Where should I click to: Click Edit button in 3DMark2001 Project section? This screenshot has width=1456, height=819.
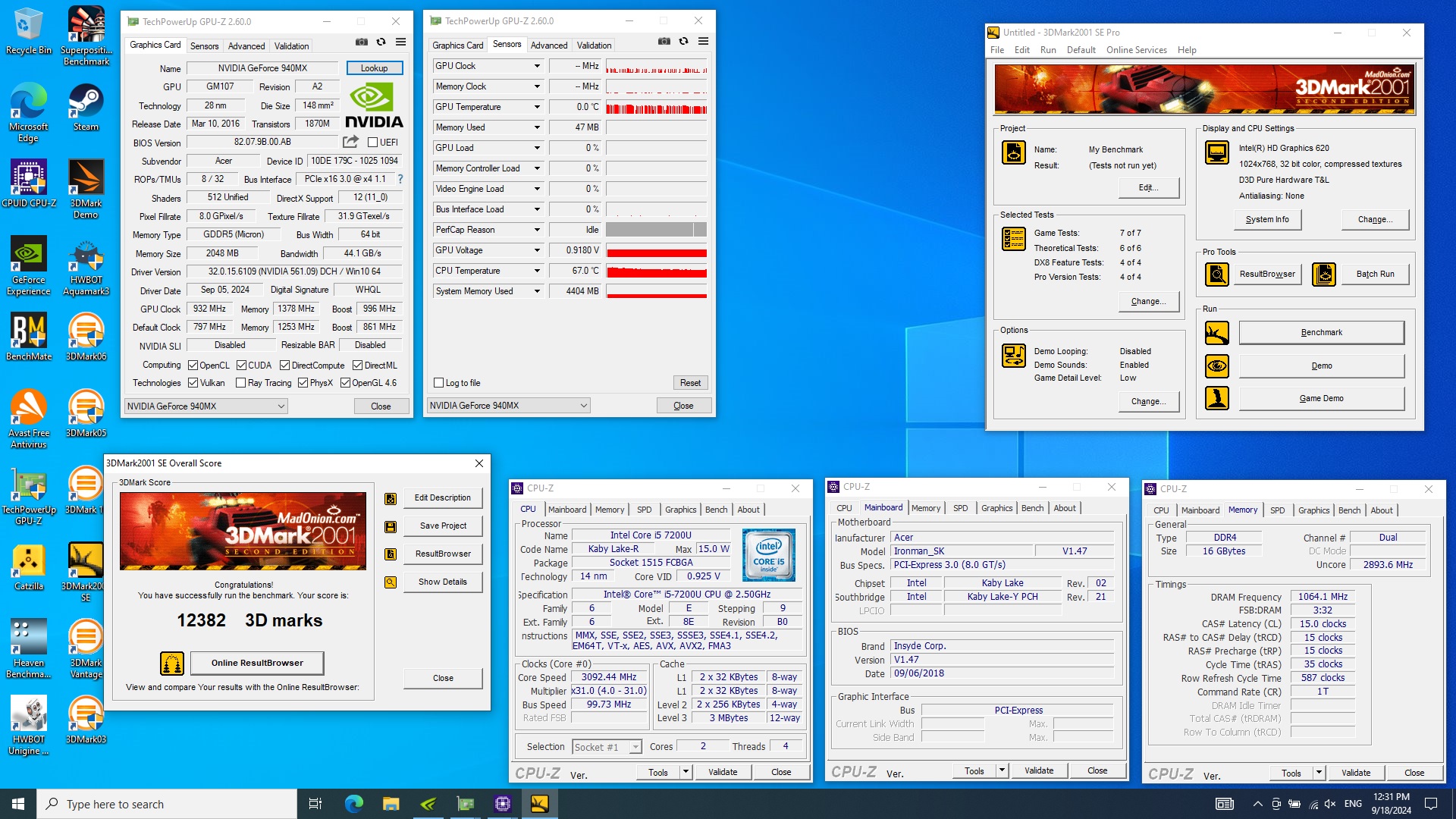1149,187
